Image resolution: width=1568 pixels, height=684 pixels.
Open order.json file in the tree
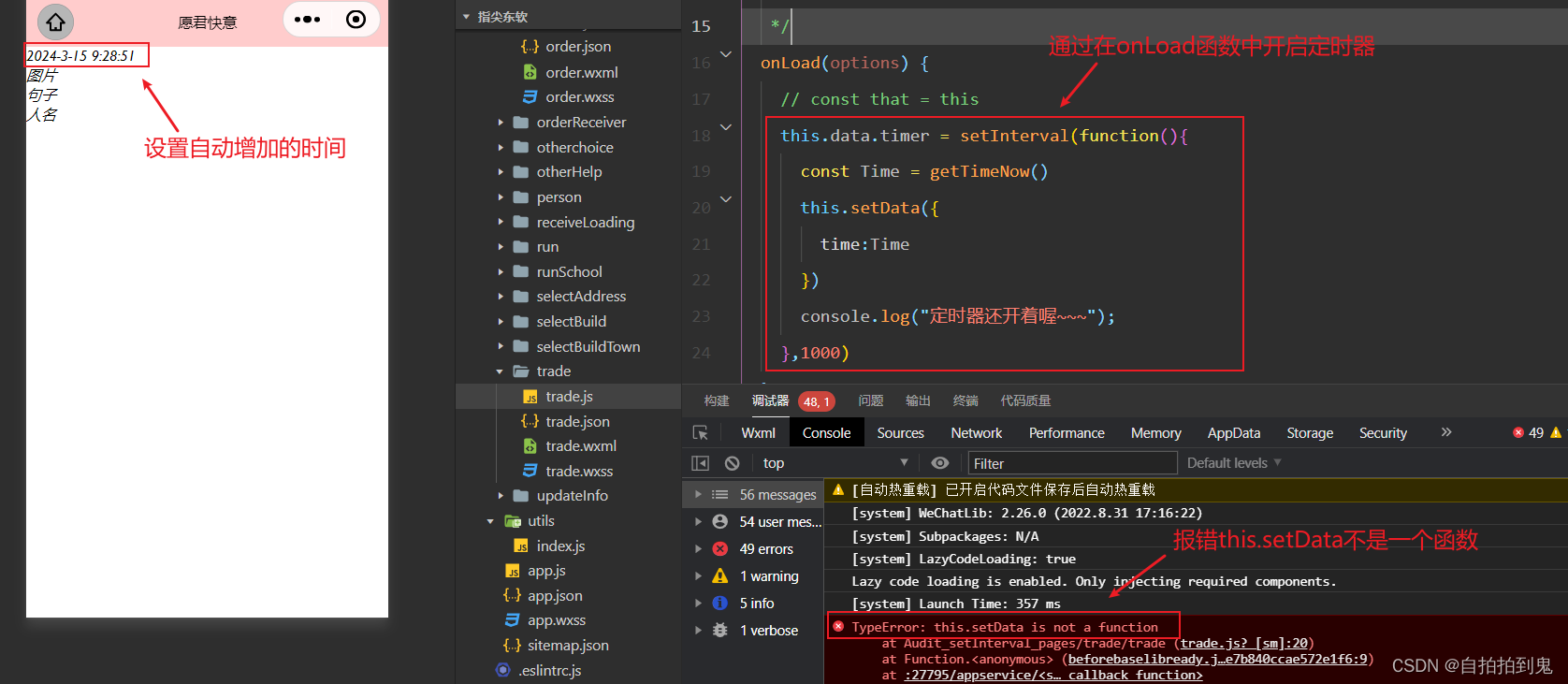(x=578, y=47)
